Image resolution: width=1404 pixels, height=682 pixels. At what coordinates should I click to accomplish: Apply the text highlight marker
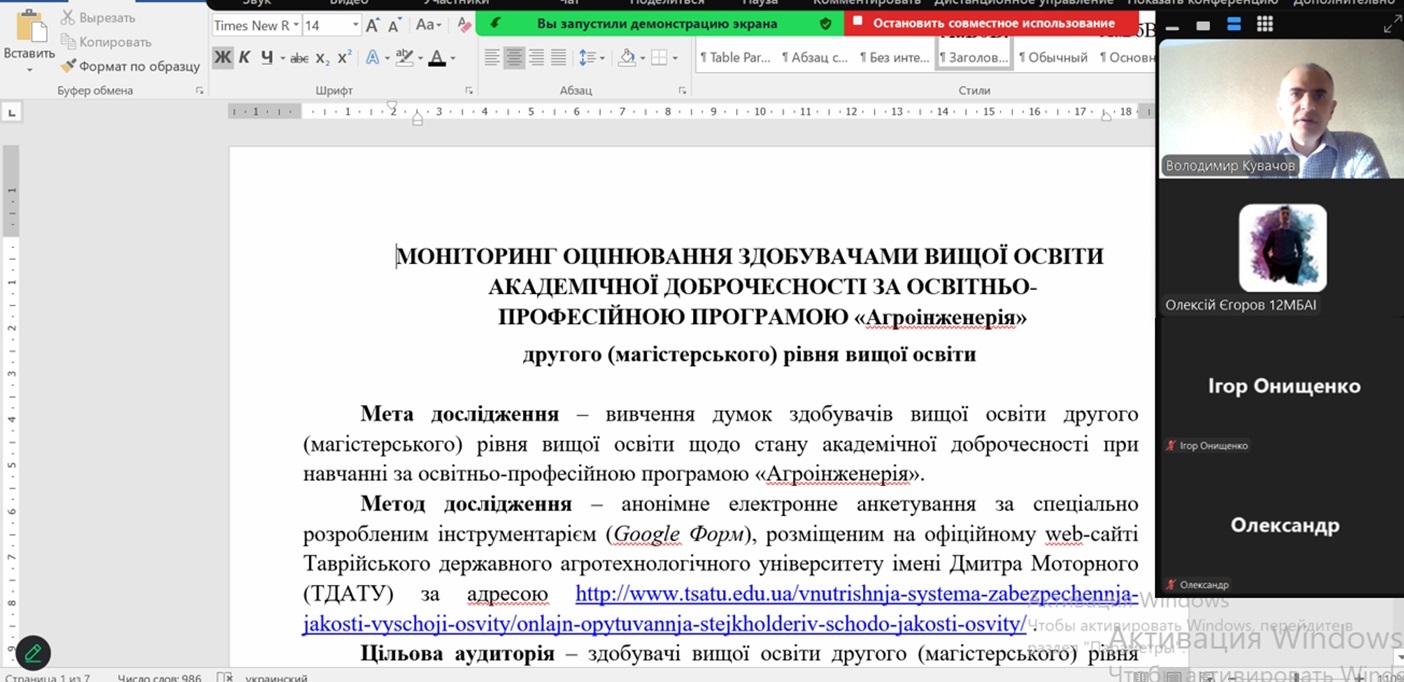tap(404, 58)
